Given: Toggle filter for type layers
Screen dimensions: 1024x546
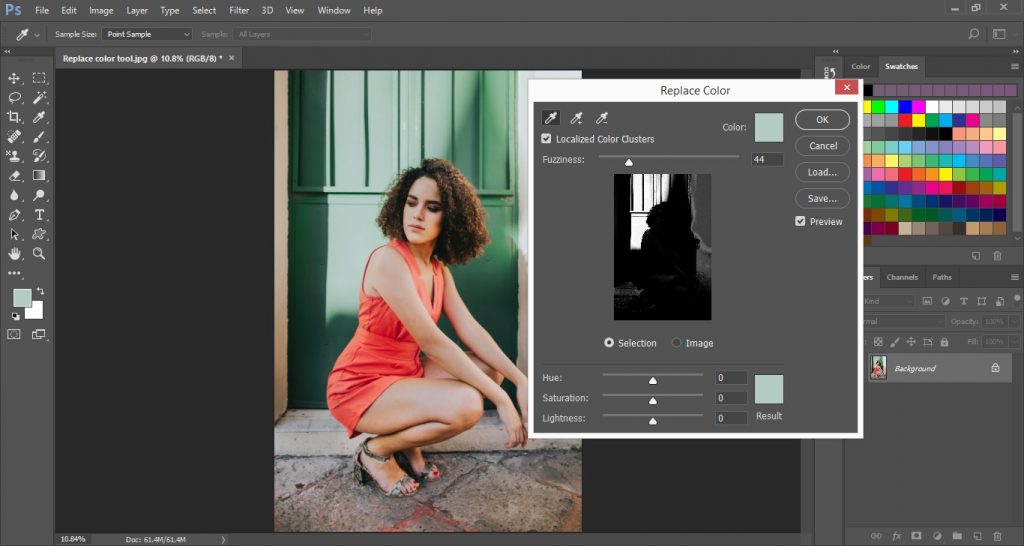Looking at the screenshot, I should 963,301.
